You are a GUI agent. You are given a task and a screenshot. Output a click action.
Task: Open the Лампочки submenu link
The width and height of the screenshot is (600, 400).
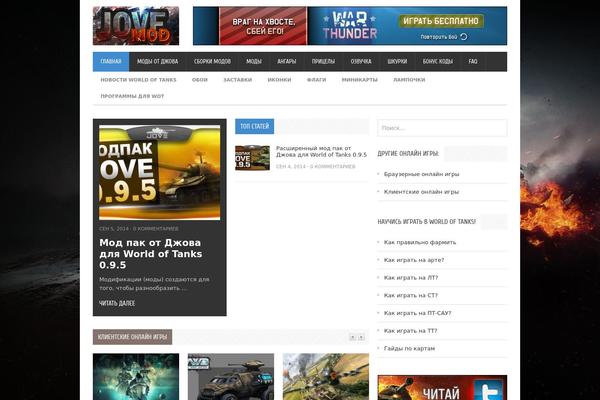[x=409, y=80]
